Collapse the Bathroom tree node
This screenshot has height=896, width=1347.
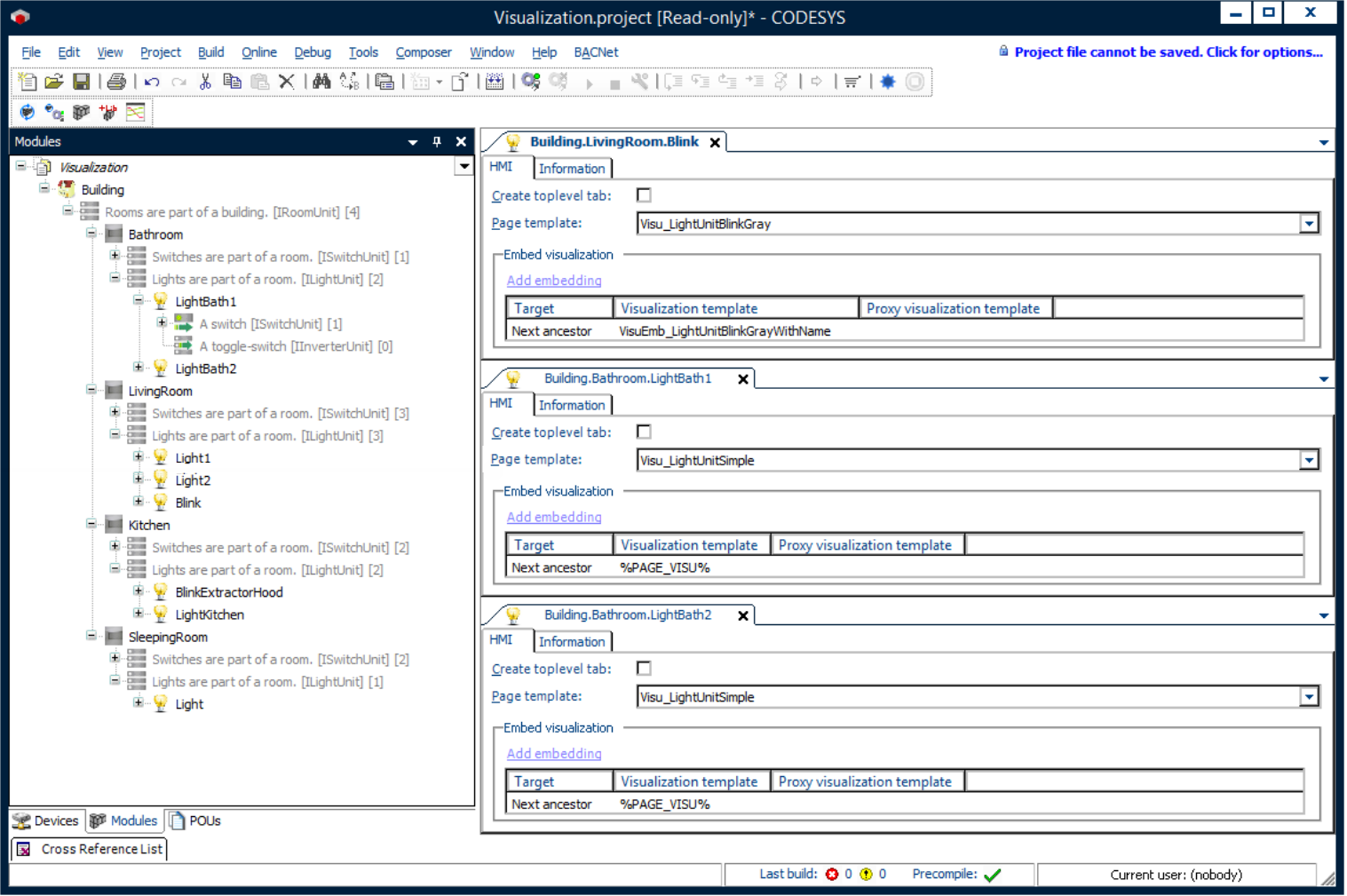[x=91, y=234]
